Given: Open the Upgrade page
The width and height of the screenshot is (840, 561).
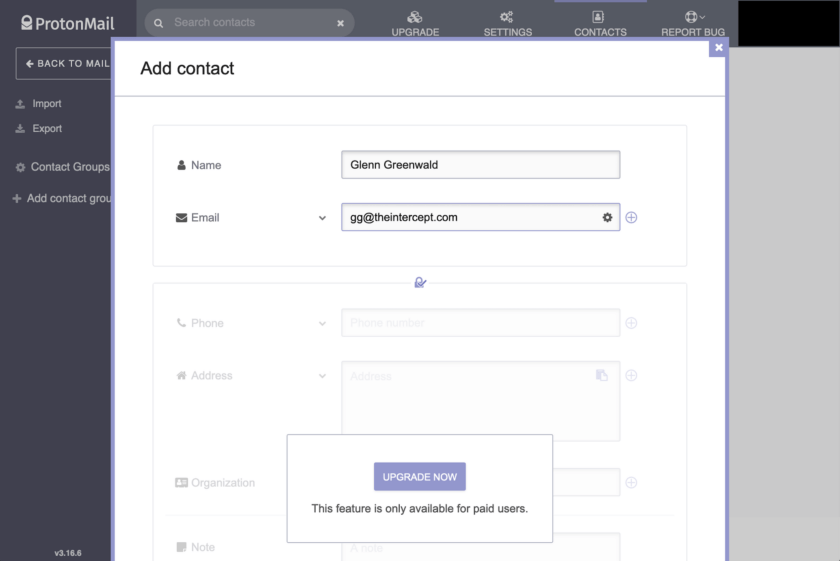Looking at the screenshot, I should 415,24.
